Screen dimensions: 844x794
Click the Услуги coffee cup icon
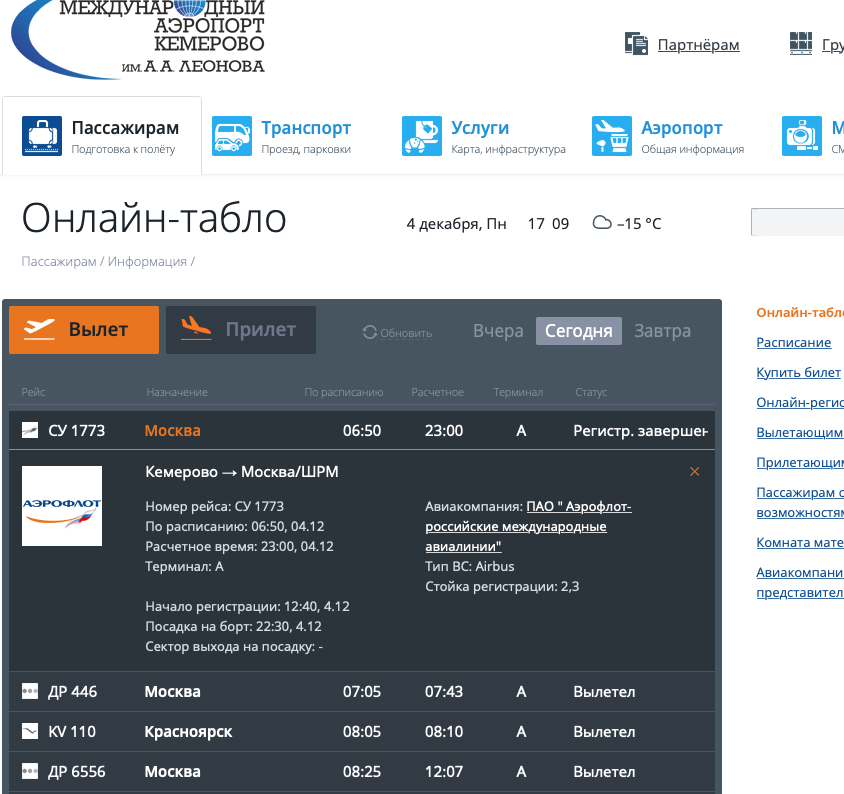coord(422,137)
